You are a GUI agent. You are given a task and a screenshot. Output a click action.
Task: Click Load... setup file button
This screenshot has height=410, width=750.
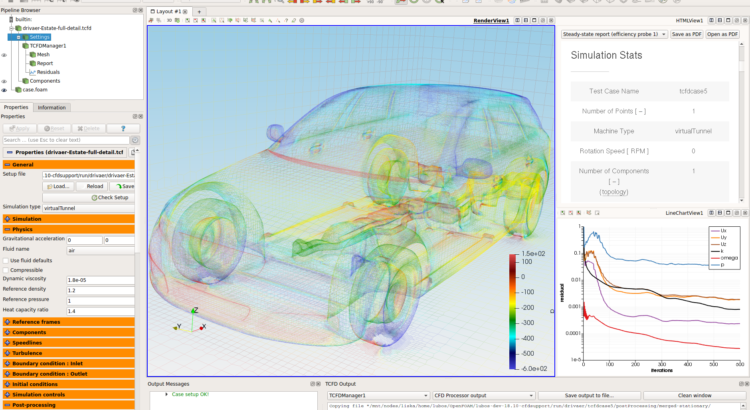click(x=58, y=186)
